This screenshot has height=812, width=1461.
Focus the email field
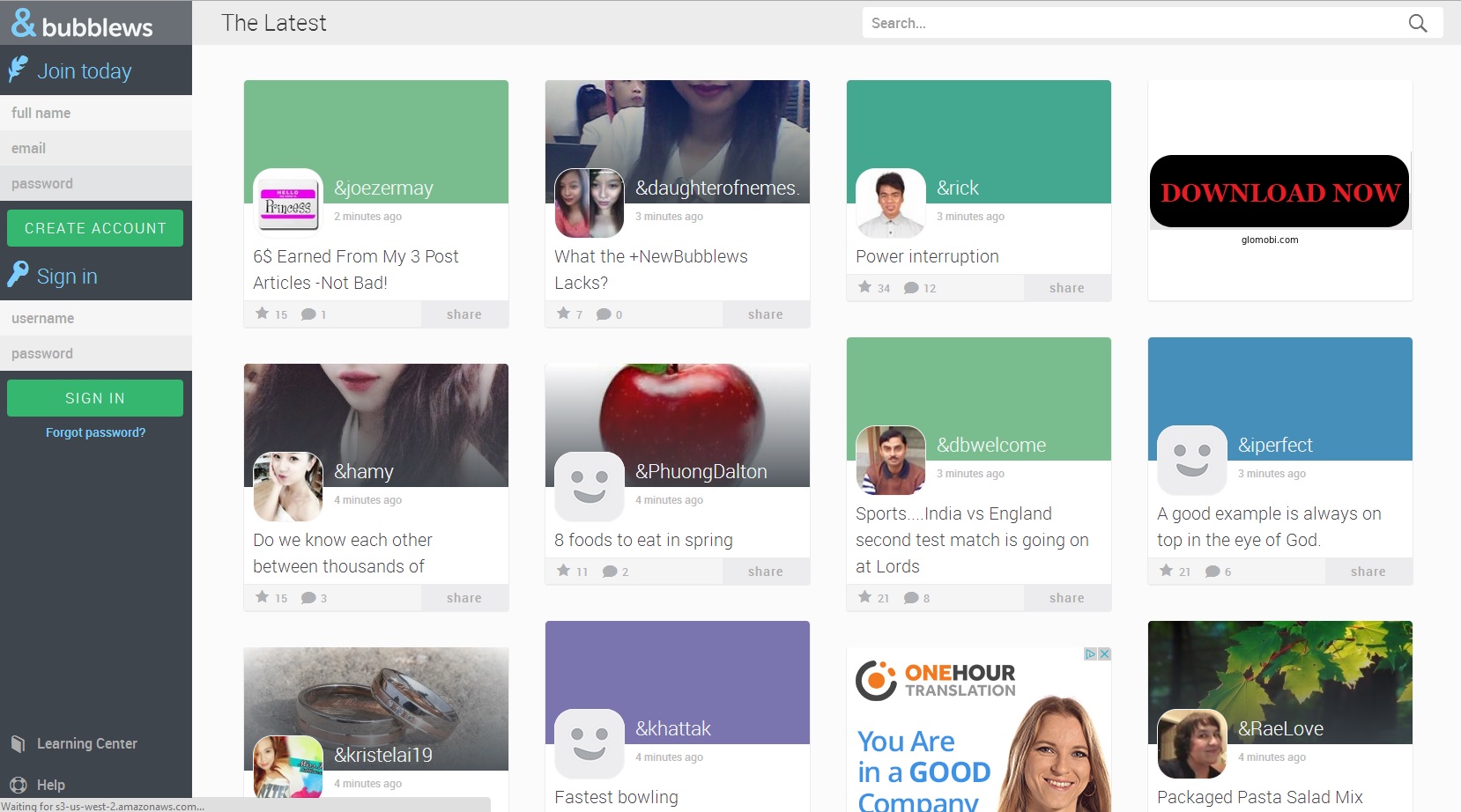(96, 148)
